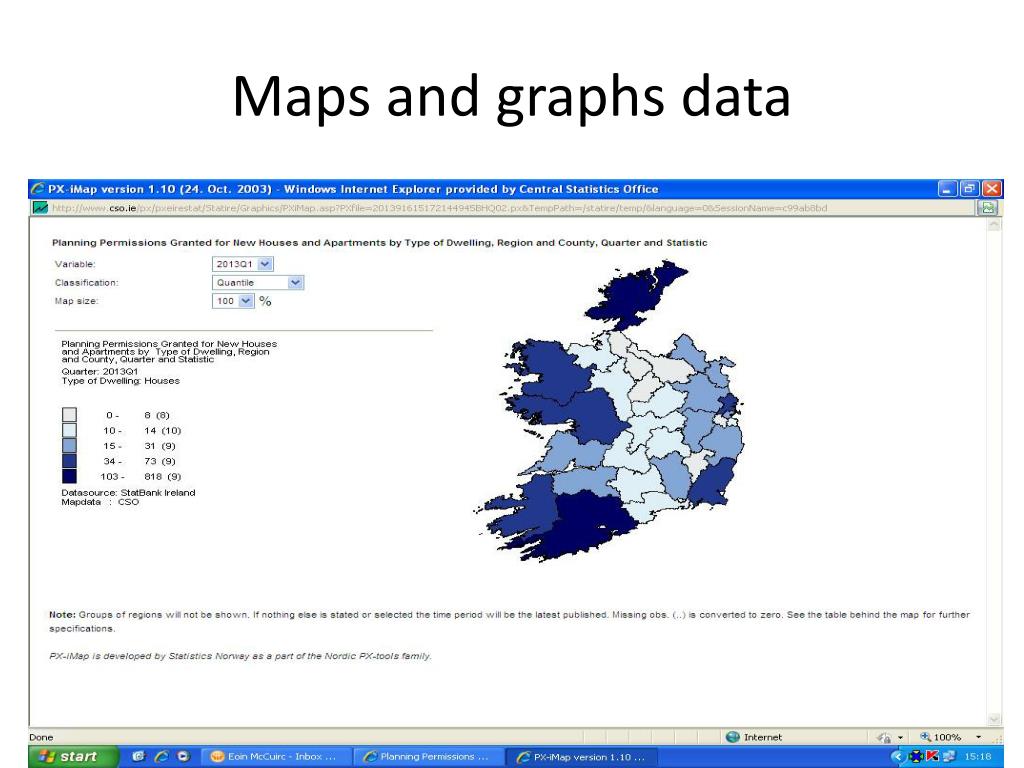Click 'Type of Dwelling: Houses' text

[120, 381]
